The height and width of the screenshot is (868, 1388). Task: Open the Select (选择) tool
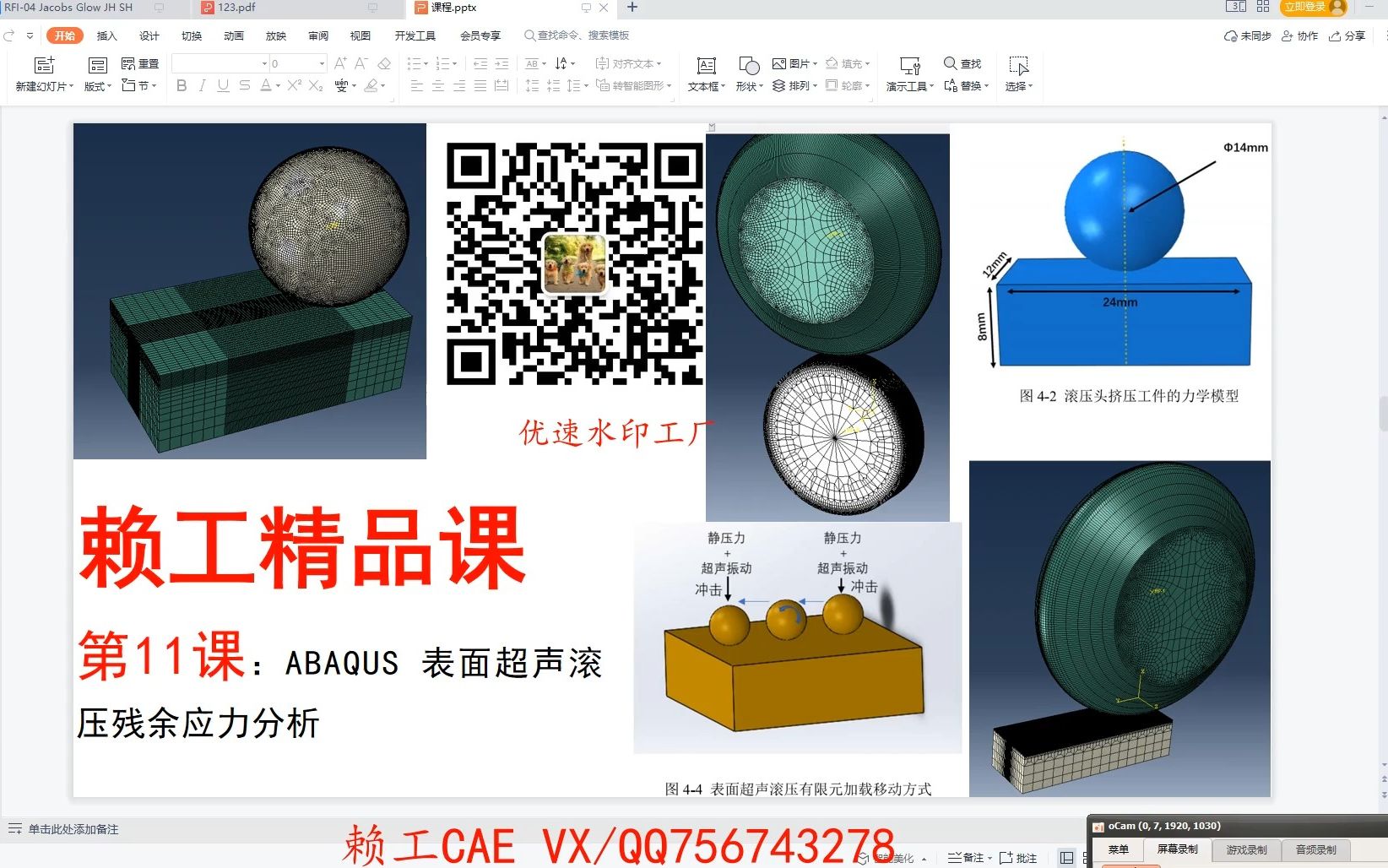1019,74
